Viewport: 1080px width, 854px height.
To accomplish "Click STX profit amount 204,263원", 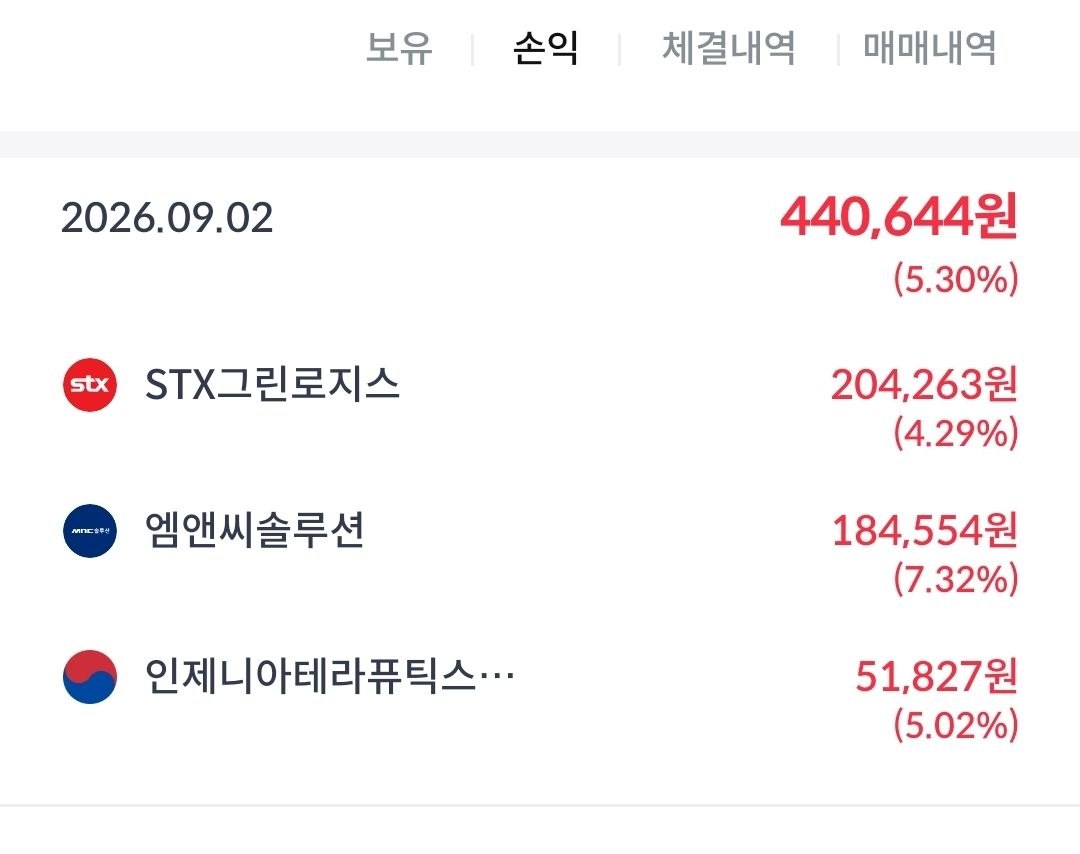I will 924,384.
